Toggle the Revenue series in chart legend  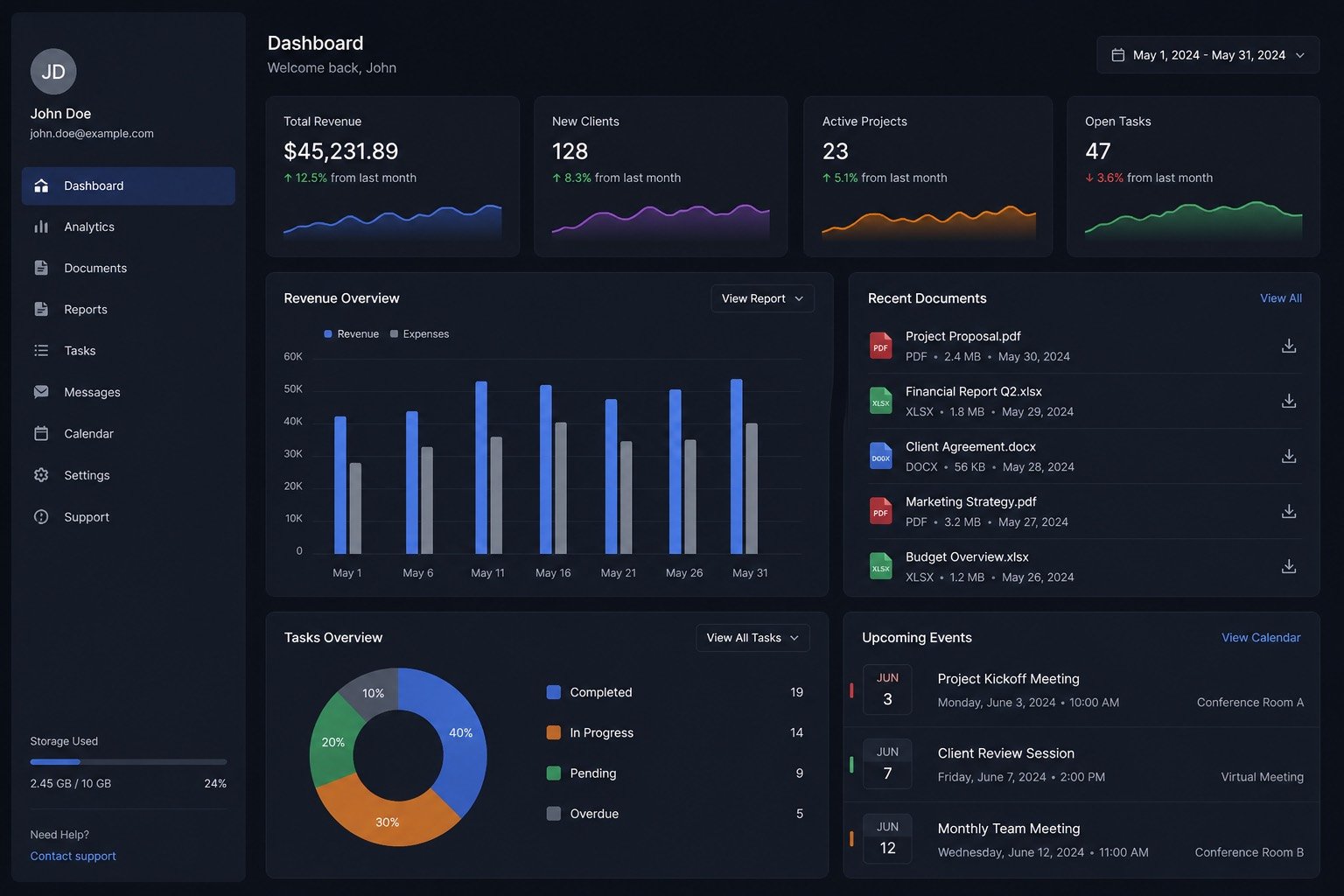tap(351, 334)
